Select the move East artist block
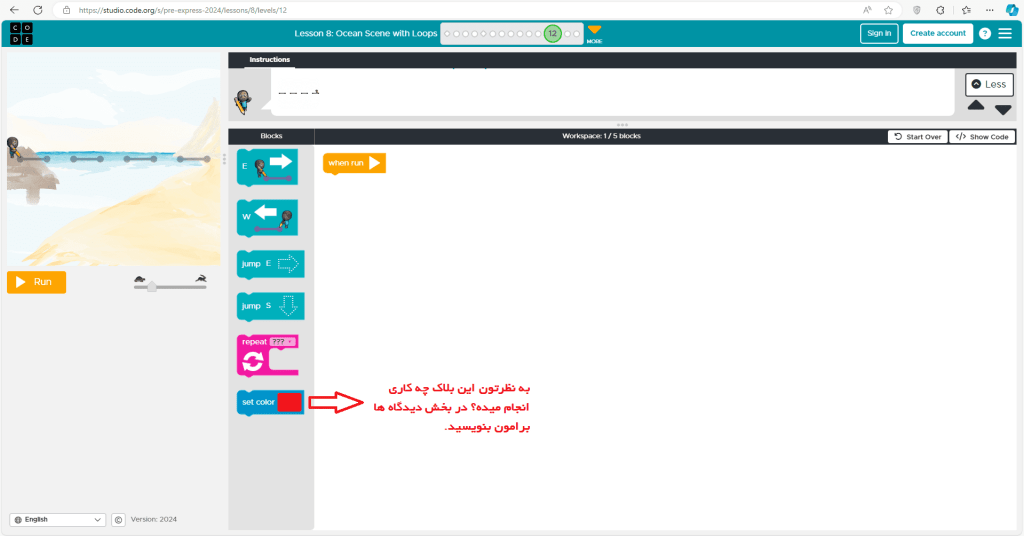This screenshot has height=536, width=1024. pos(268,166)
